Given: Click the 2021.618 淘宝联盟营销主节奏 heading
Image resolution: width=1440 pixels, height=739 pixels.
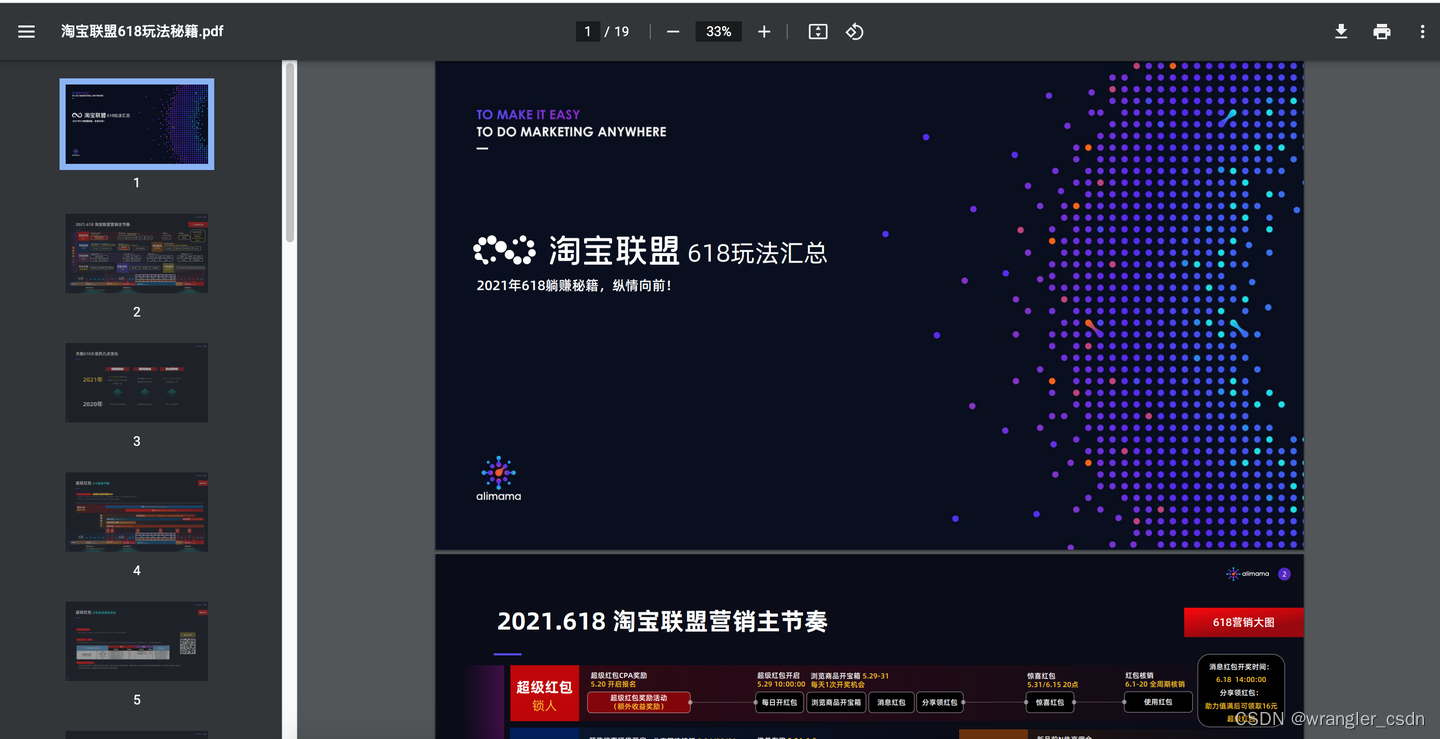Looking at the screenshot, I should pyautogui.click(x=662, y=622).
